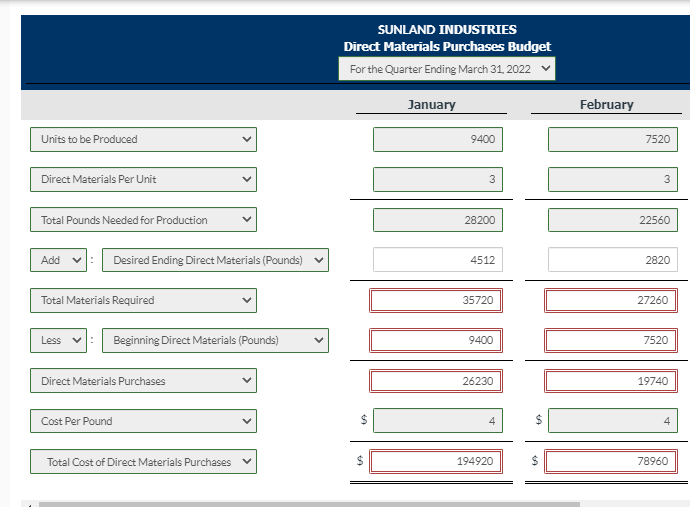Click the 'February' column header
Viewport: 690px width, 507px height.
point(606,104)
